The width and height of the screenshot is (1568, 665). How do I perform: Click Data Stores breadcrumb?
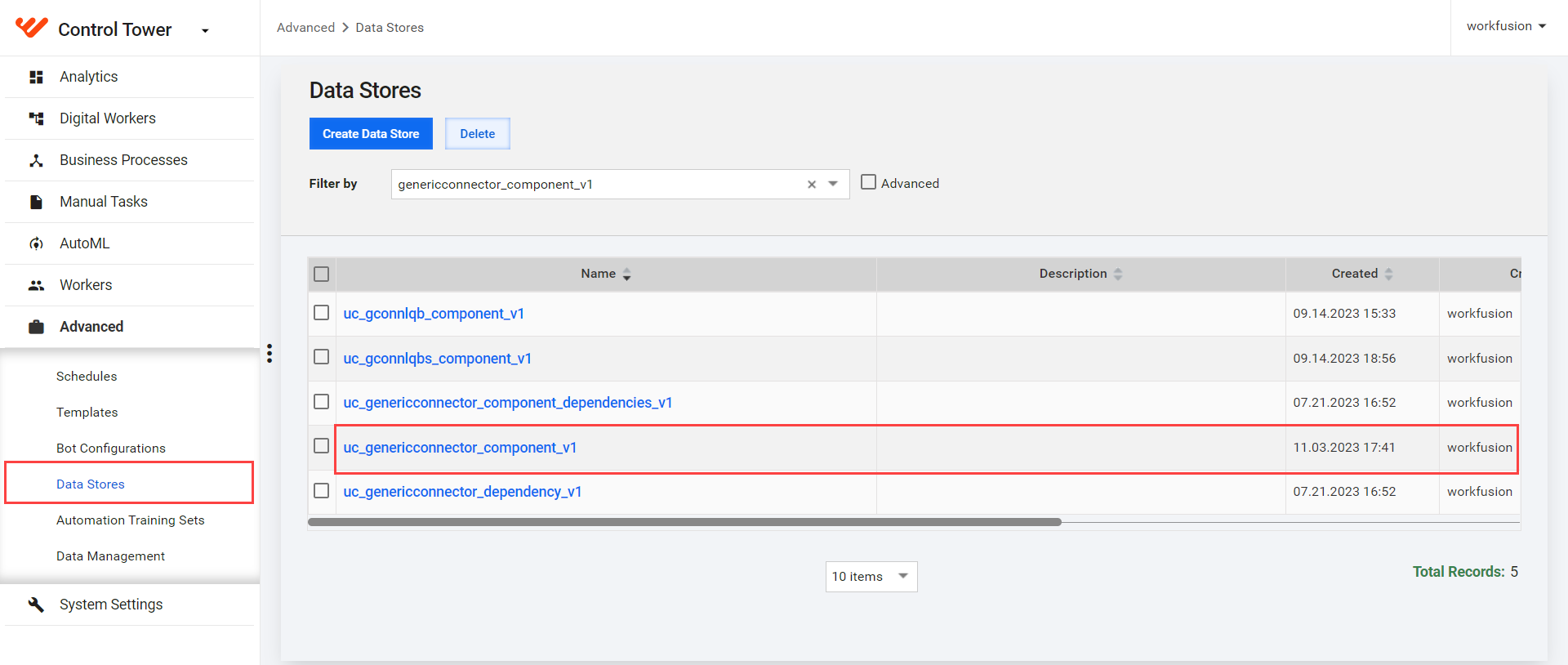click(x=390, y=28)
